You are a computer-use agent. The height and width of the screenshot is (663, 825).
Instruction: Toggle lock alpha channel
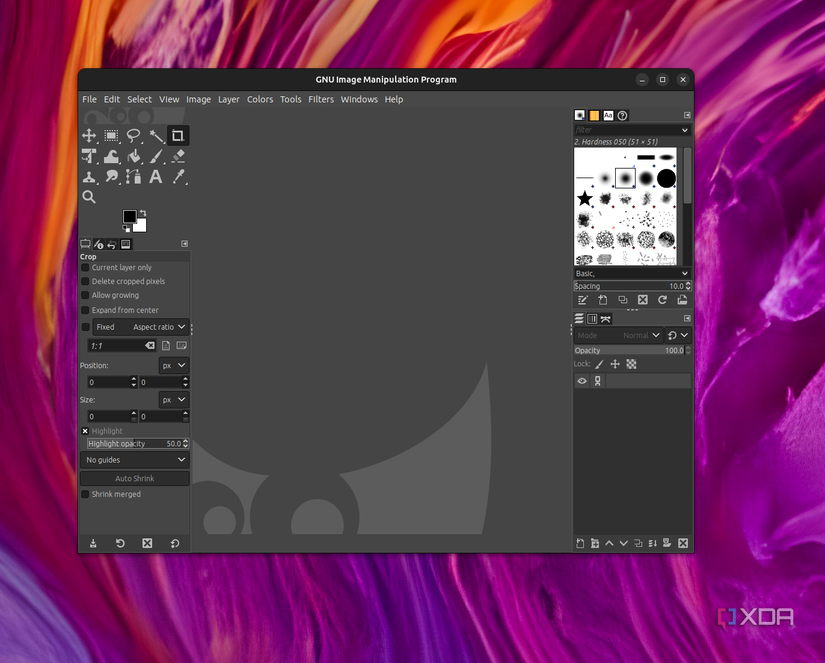tap(631, 364)
